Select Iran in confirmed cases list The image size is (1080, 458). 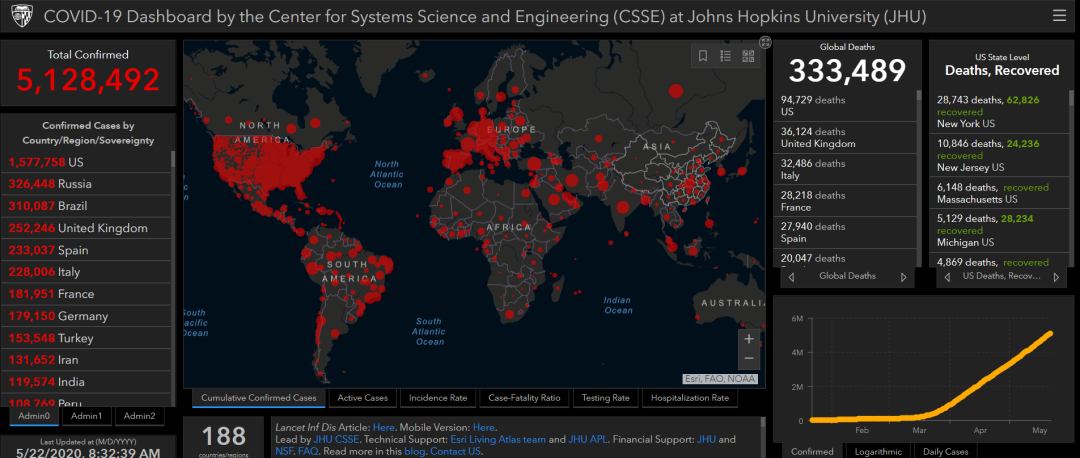click(x=86, y=360)
